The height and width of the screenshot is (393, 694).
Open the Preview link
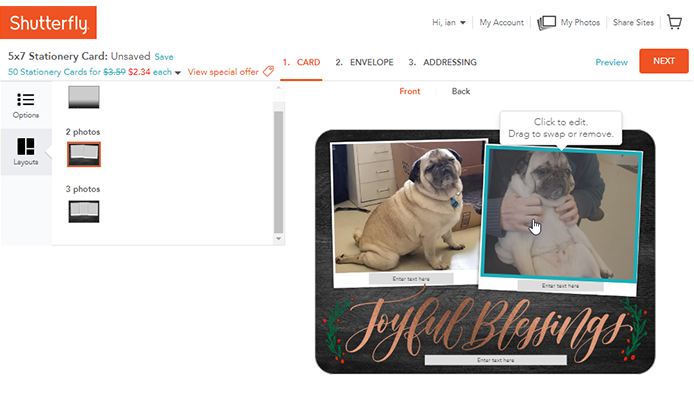click(611, 62)
